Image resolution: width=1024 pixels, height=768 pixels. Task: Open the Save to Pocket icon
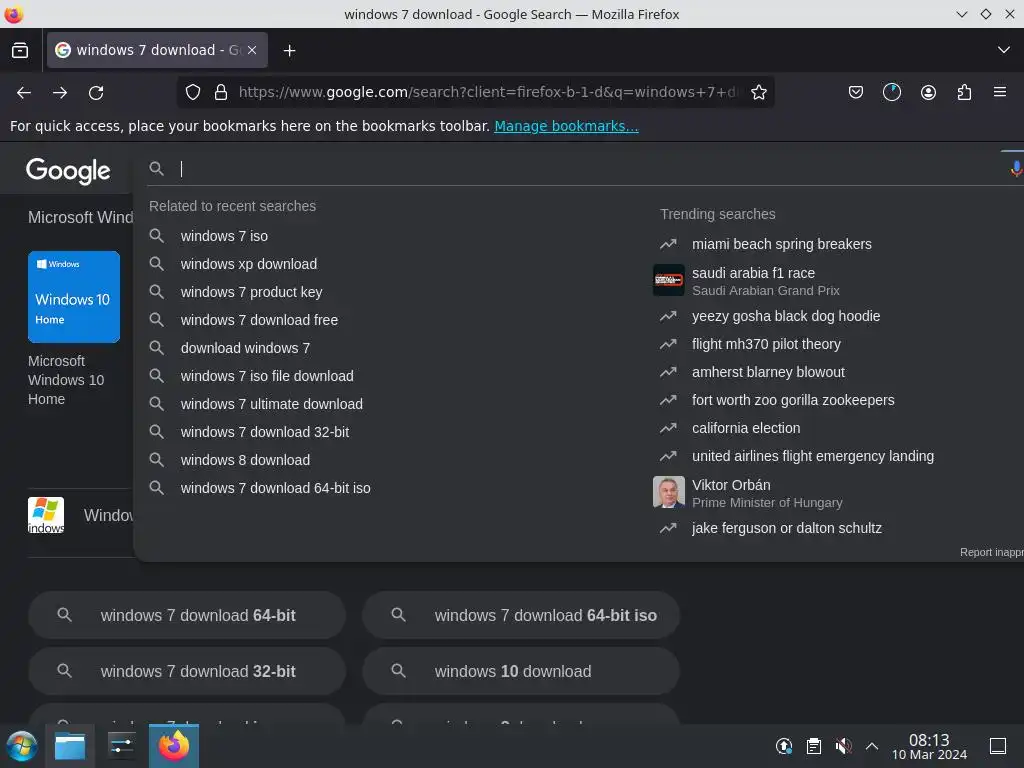tap(856, 92)
